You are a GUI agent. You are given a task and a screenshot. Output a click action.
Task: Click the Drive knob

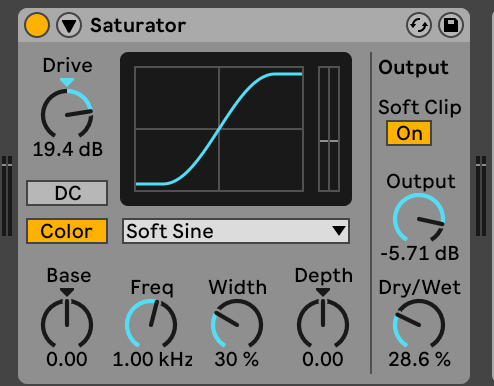(x=67, y=113)
